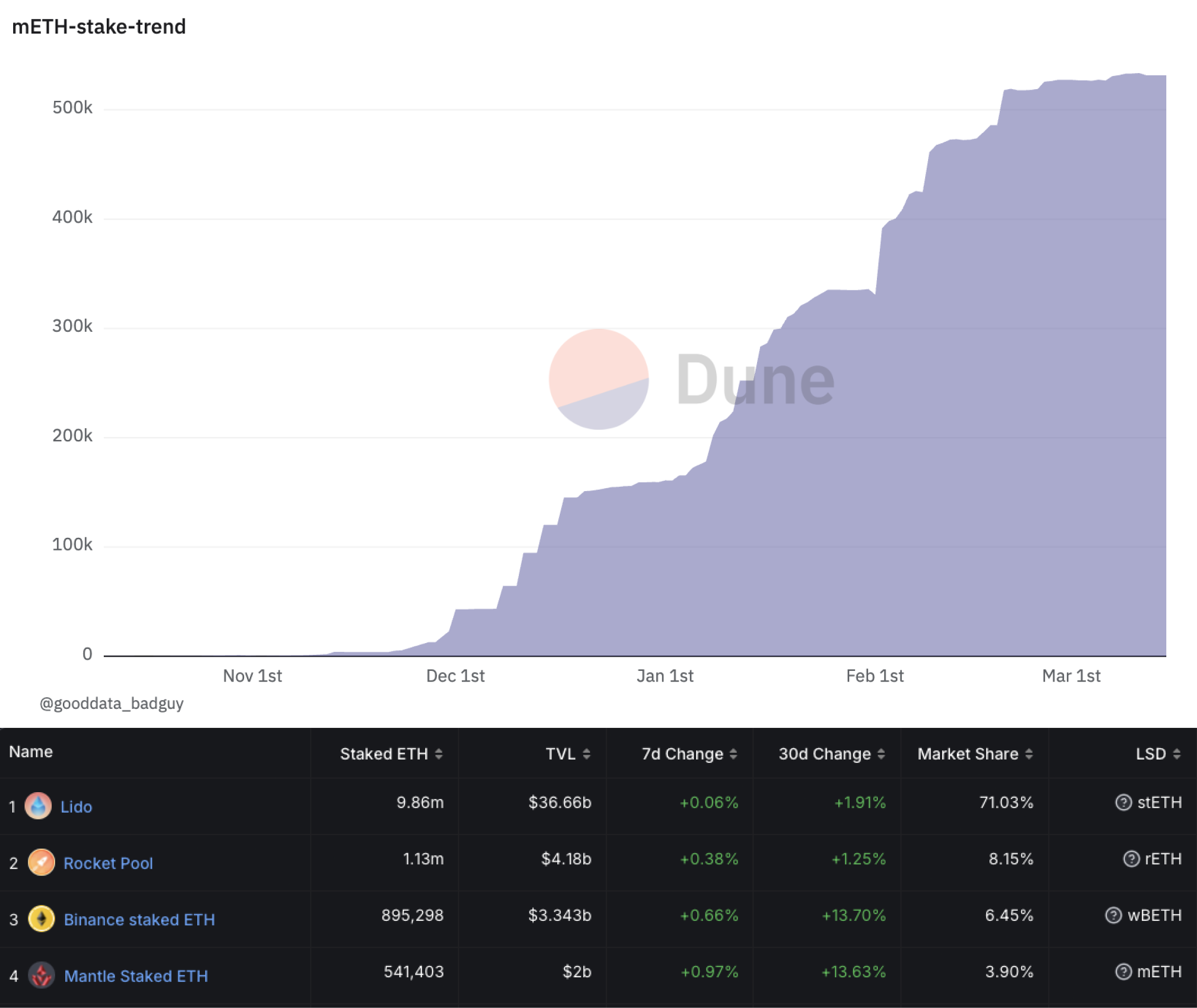The height and width of the screenshot is (1008, 1197).
Task: Click the +1.91% 30d change value
Action: 860,802
